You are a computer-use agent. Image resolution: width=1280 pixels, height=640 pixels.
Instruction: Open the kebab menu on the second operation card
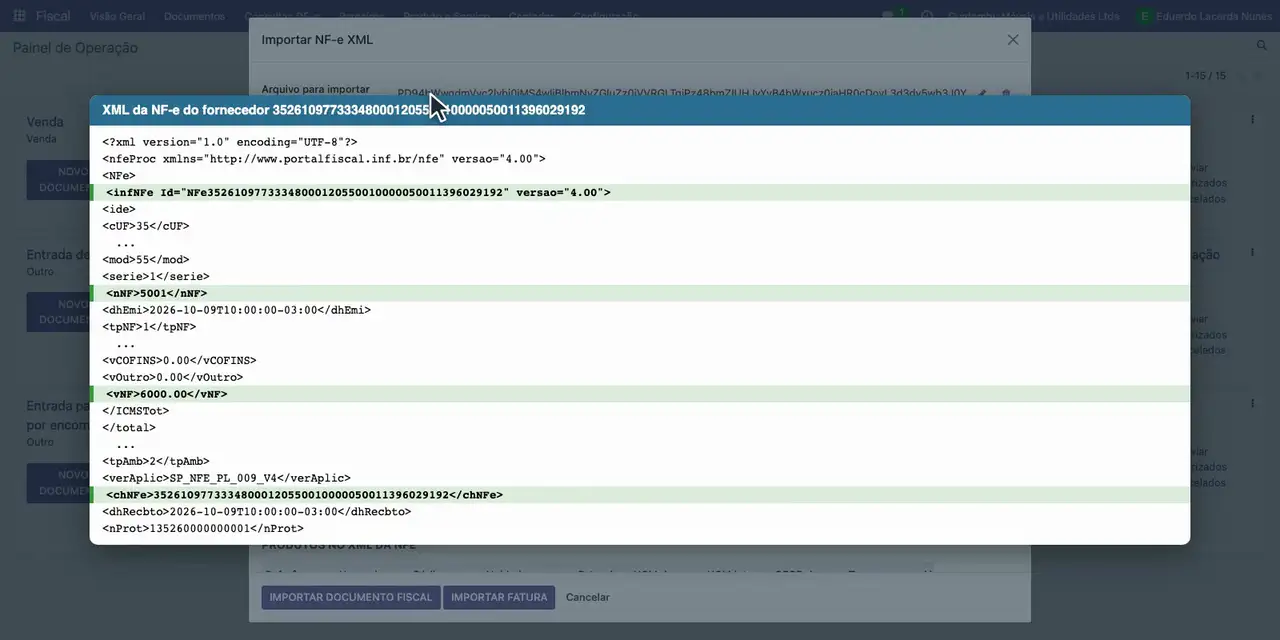tap(1252, 252)
